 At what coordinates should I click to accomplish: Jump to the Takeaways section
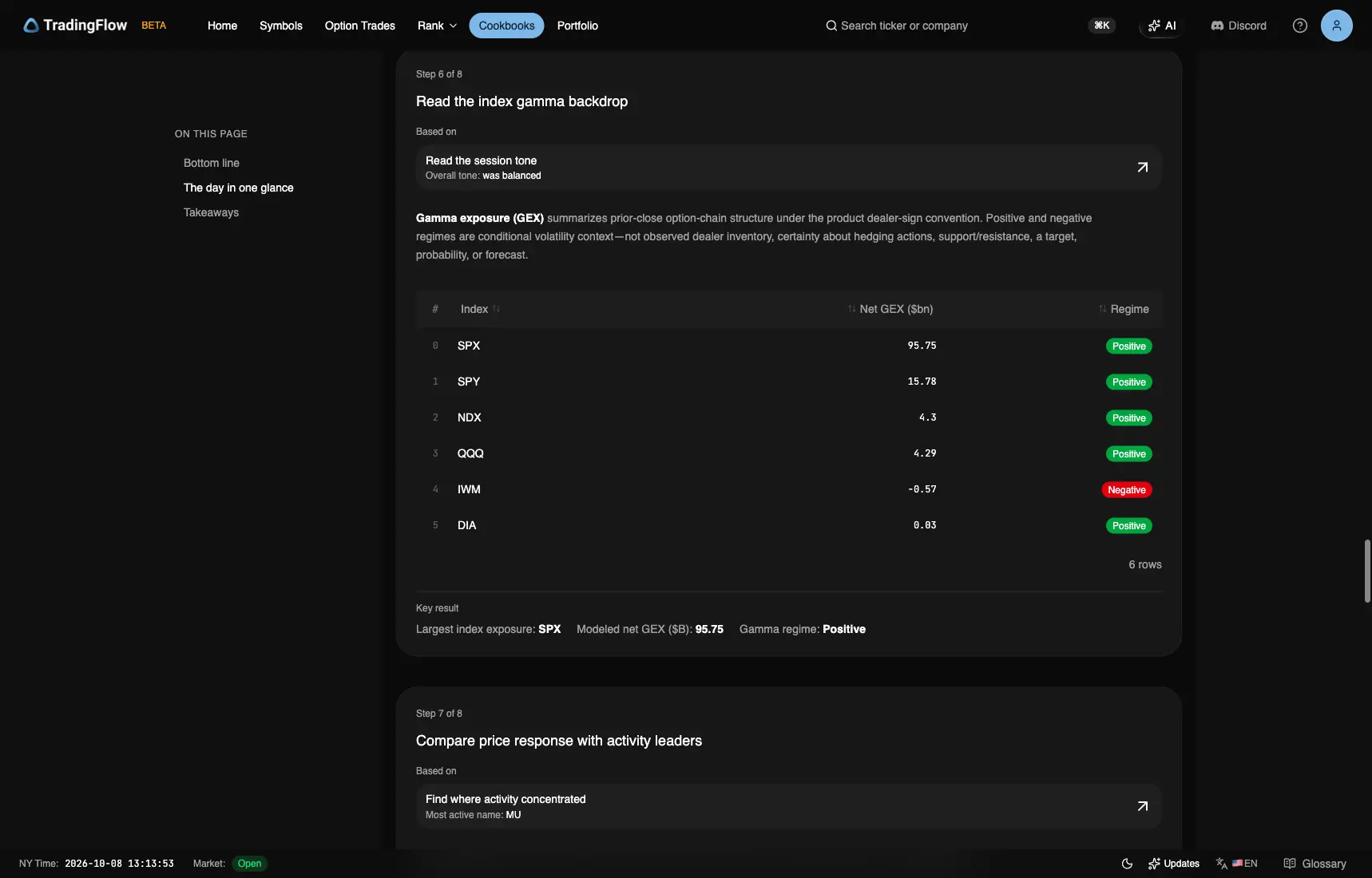coord(212,212)
